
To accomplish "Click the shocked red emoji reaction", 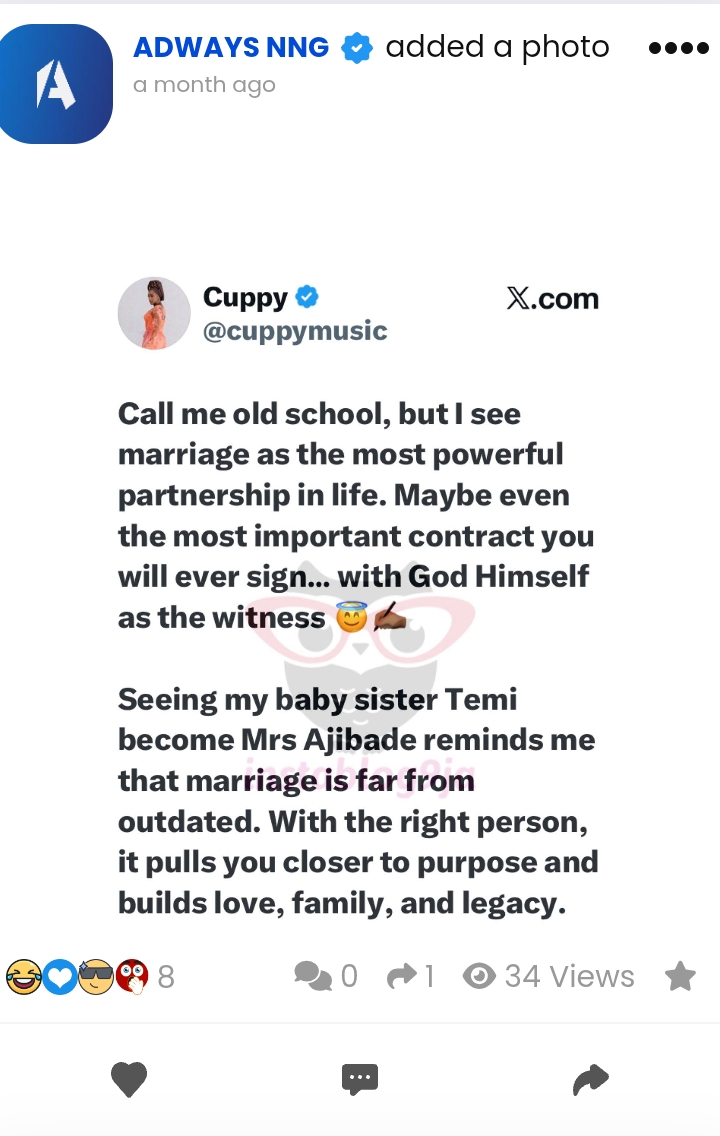I will [x=132, y=976].
